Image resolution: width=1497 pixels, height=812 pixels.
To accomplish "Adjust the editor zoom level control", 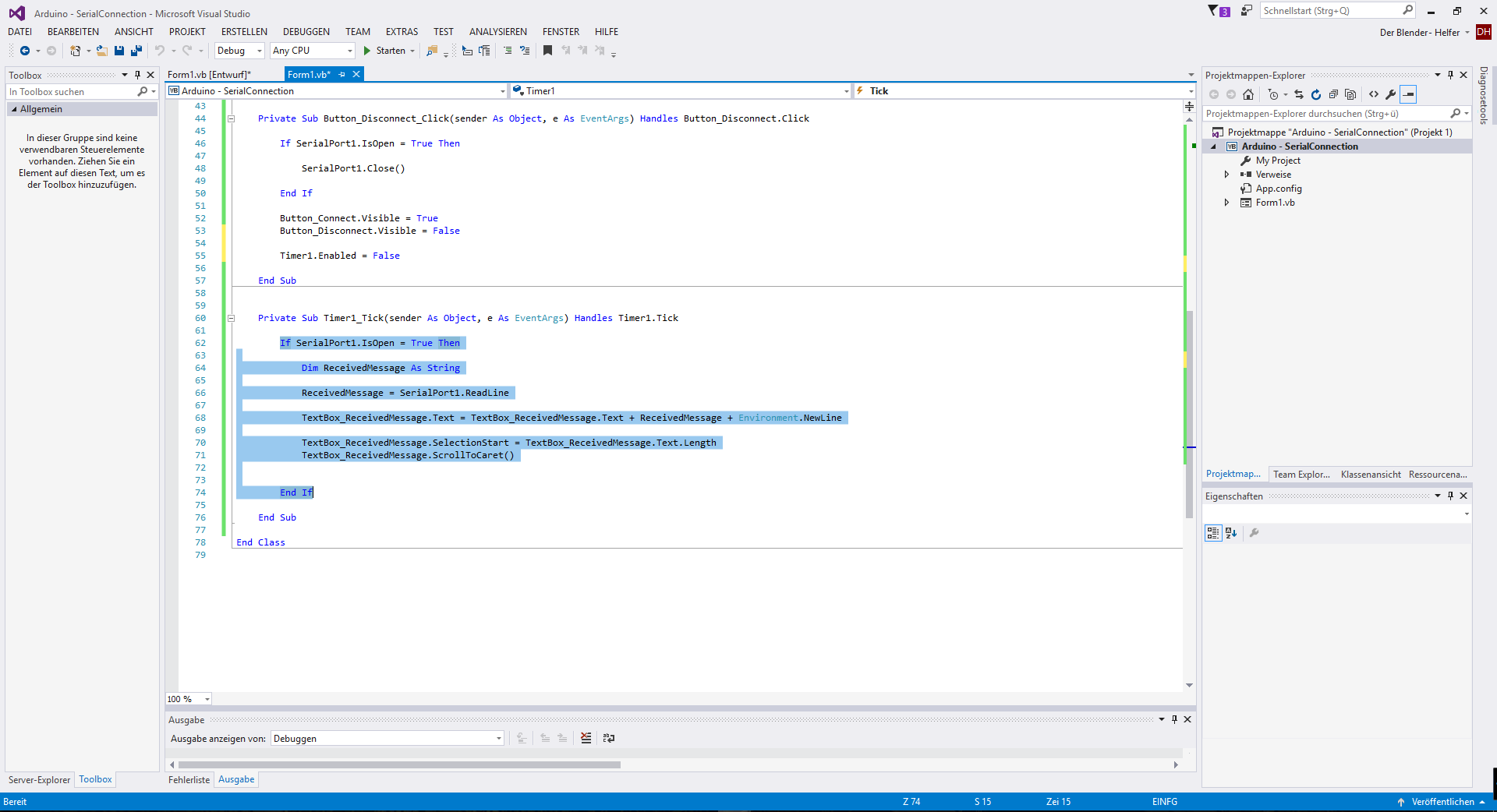I will tap(187, 699).
